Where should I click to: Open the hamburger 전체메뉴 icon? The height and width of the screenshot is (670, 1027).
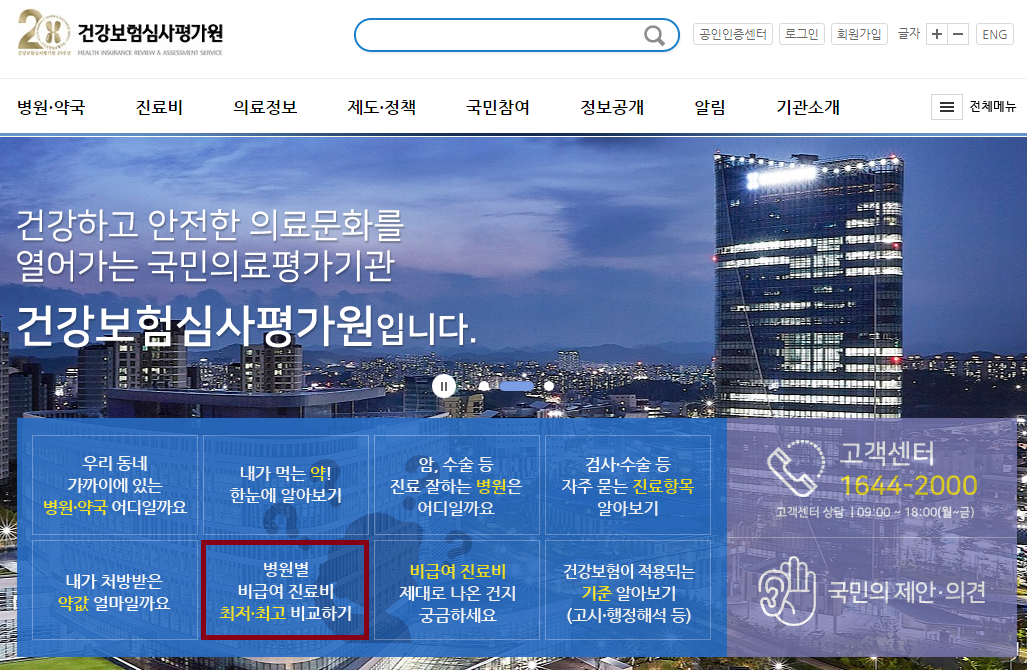(x=946, y=107)
